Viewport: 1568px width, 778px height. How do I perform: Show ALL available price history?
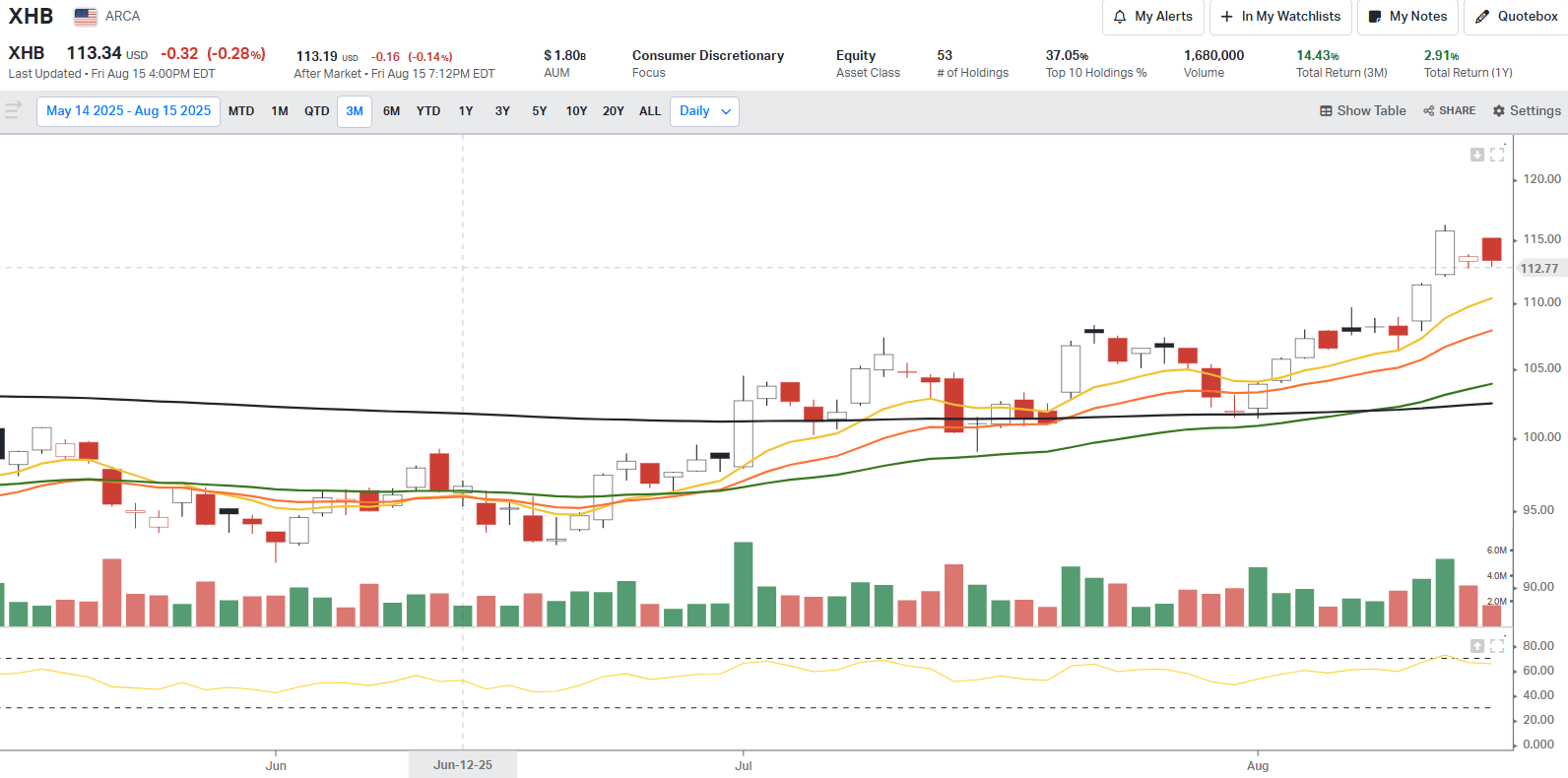[650, 111]
